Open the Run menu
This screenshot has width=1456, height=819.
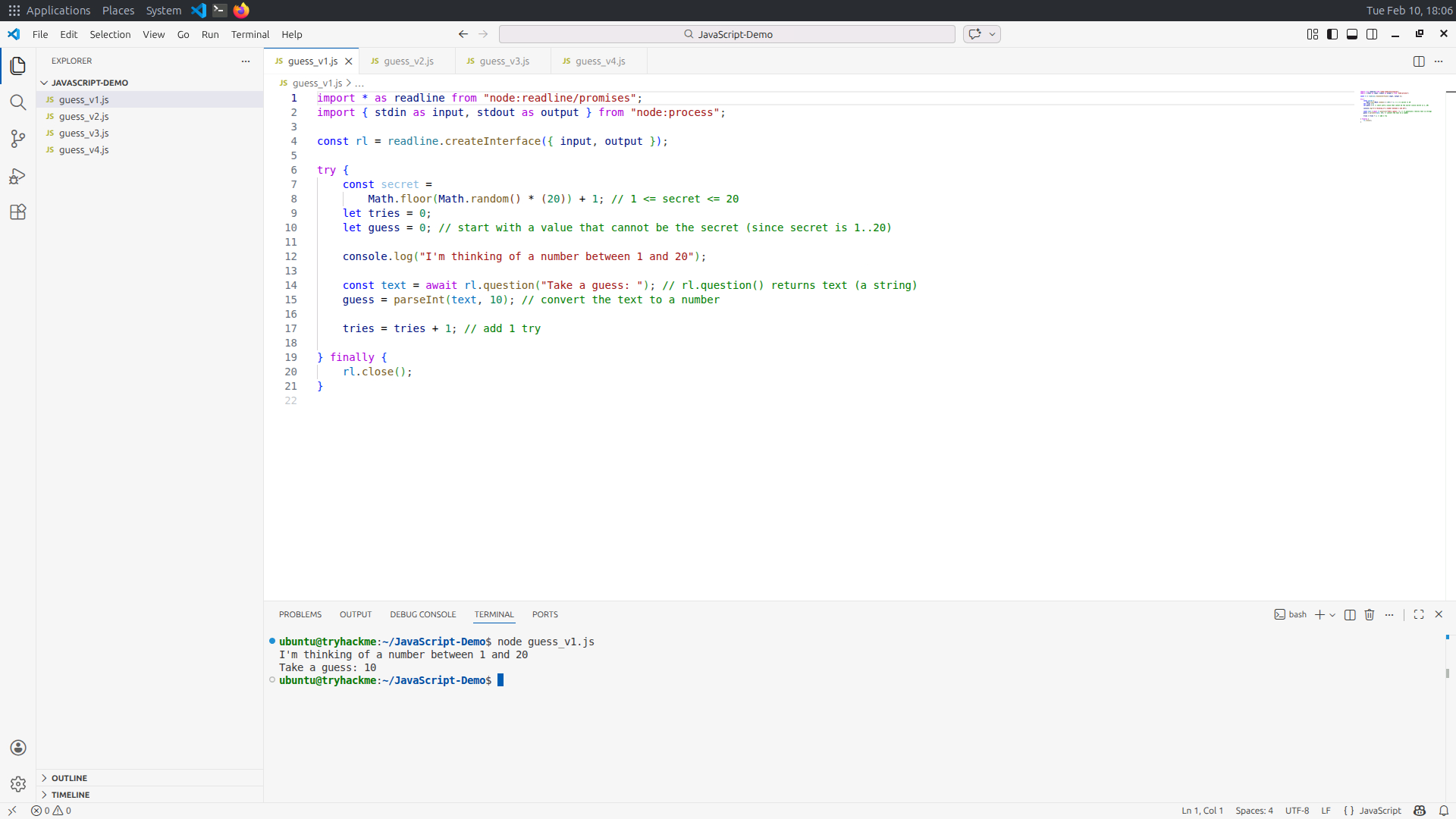click(210, 34)
